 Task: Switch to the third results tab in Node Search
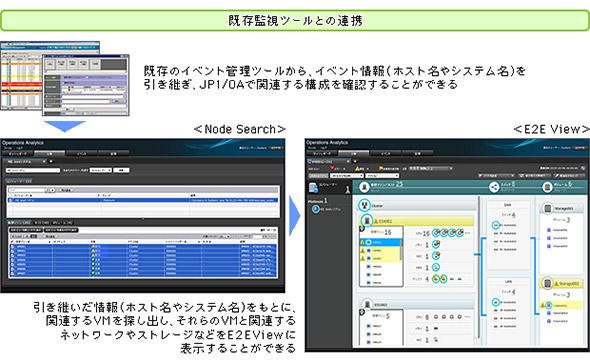pos(62,223)
